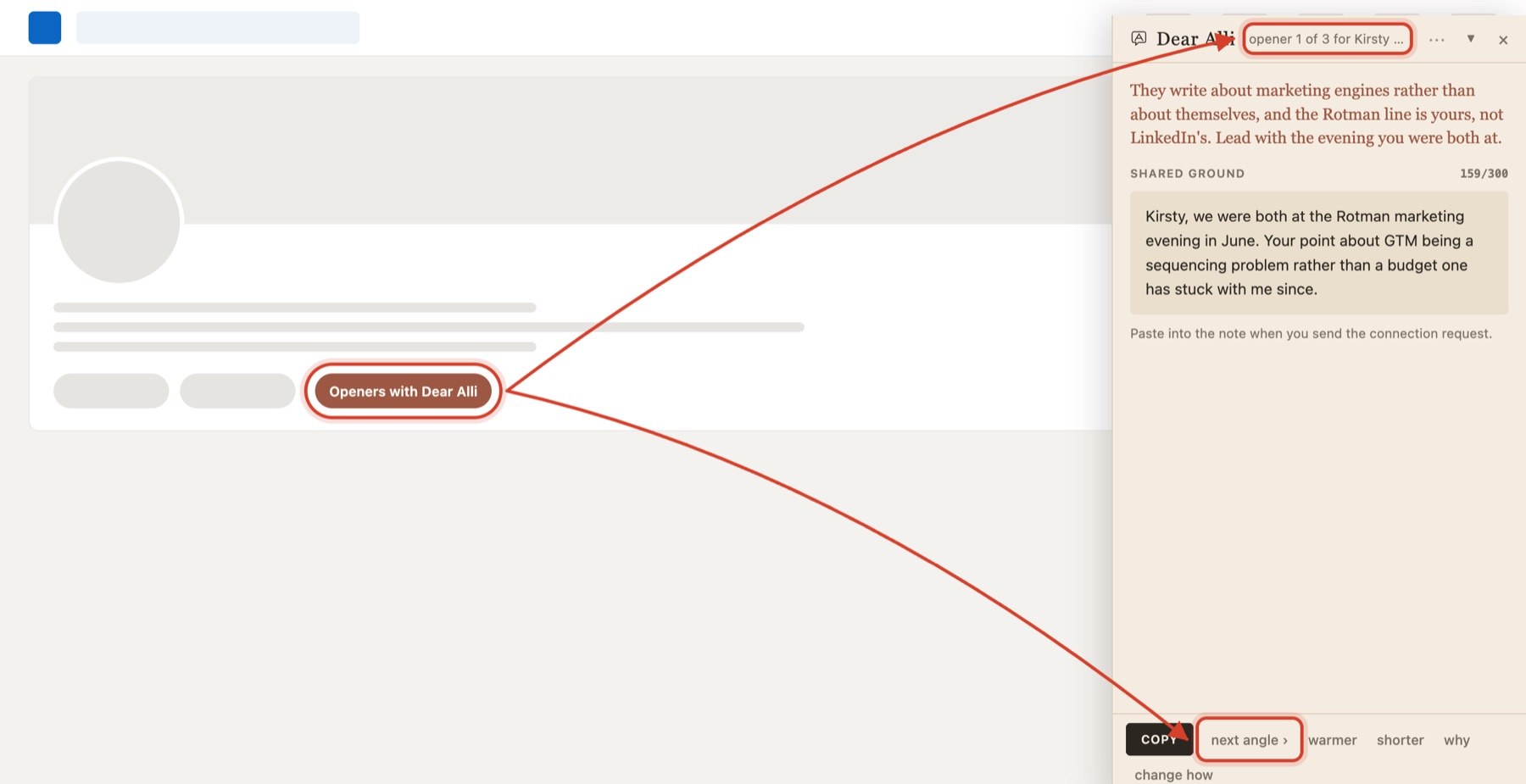Click the search bar placeholder in the page header
The width and height of the screenshot is (1526, 784).
[218, 28]
